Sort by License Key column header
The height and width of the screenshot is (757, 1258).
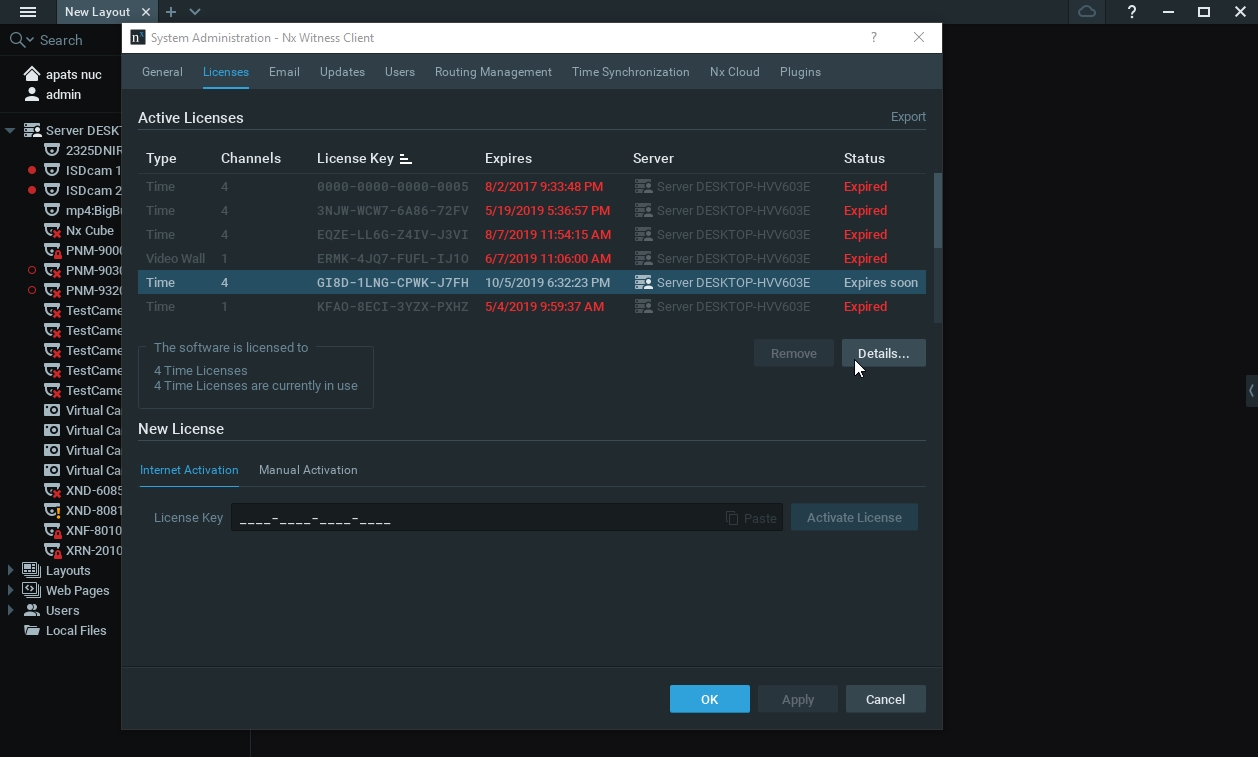364,158
